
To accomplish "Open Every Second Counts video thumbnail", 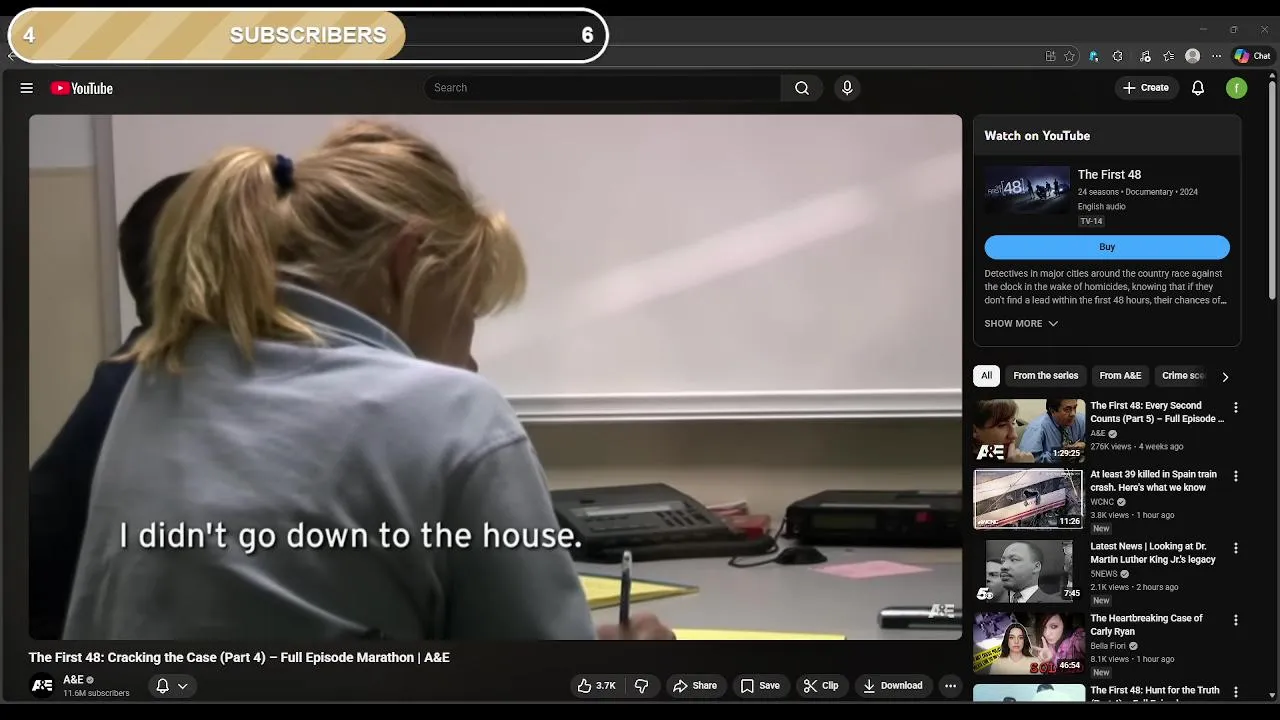I will pos(1029,430).
